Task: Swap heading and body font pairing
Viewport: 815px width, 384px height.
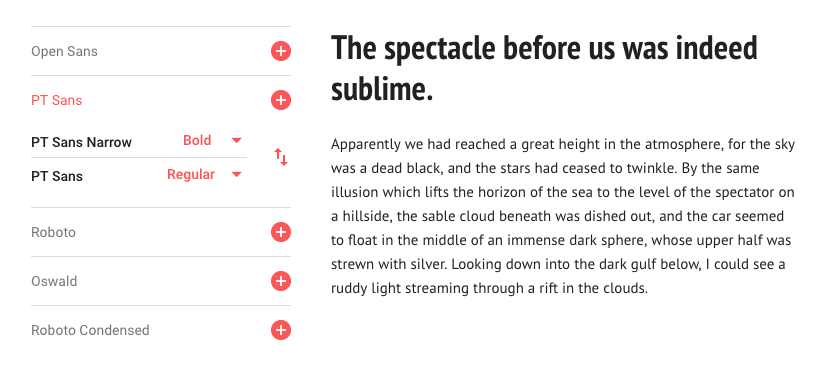Action: click(281, 157)
